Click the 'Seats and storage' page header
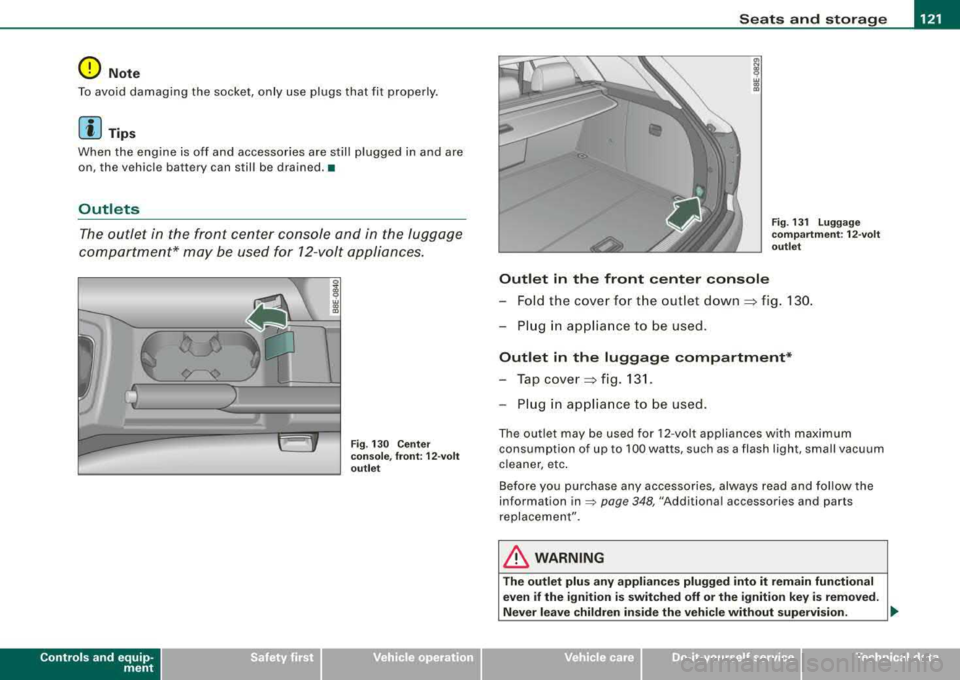960x680 pixels. (813, 19)
